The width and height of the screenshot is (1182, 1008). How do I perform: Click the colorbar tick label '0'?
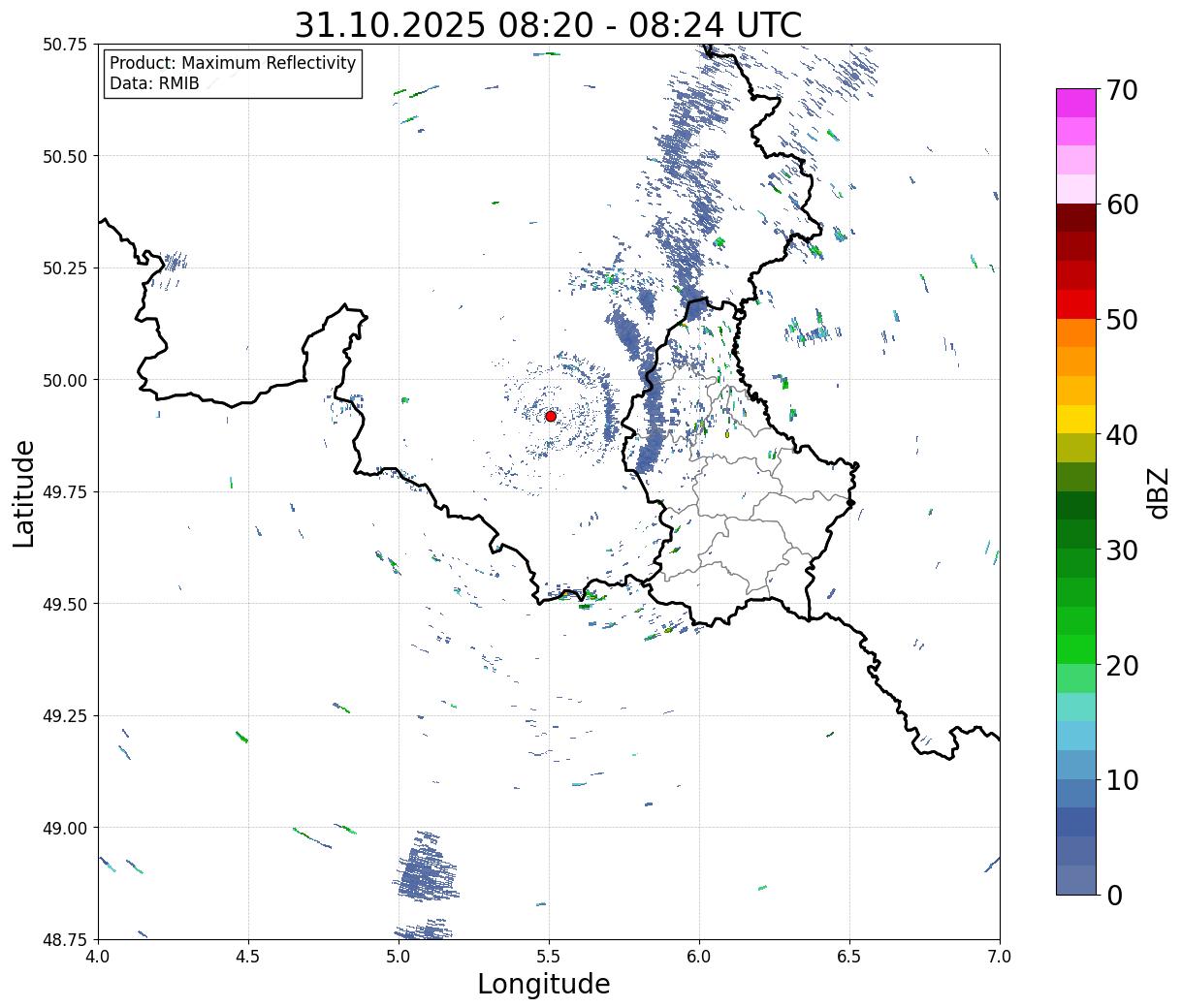click(1113, 895)
